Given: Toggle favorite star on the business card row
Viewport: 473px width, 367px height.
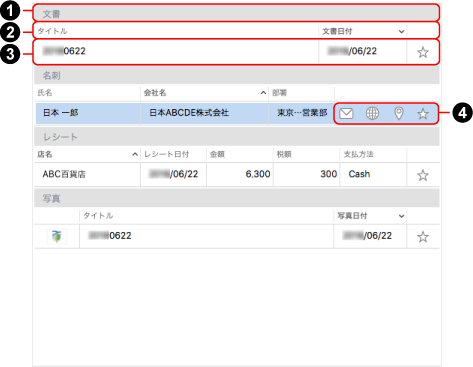Looking at the screenshot, I should coord(423,114).
